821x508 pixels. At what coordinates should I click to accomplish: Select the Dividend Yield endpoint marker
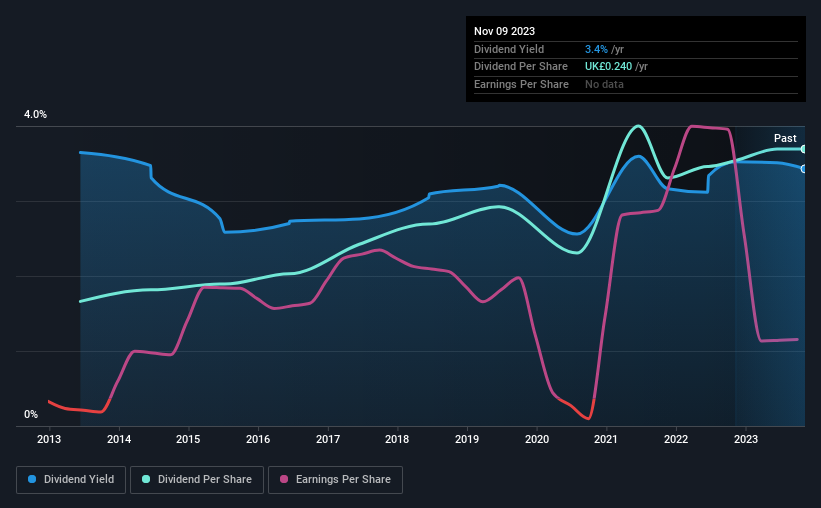(x=803, y=169)
